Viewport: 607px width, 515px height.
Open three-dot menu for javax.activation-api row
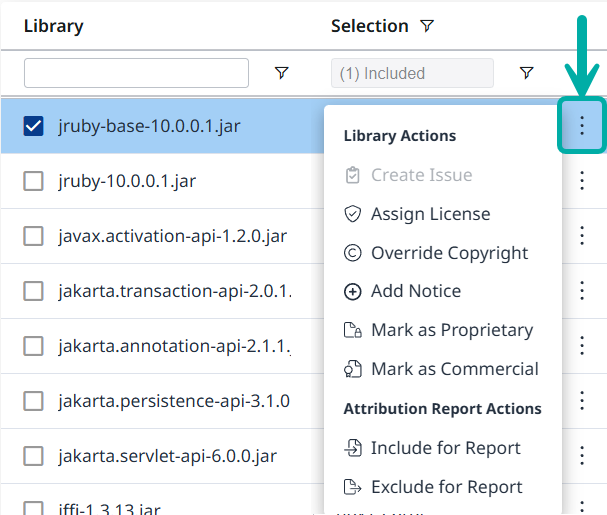click(x=581, y=236)
